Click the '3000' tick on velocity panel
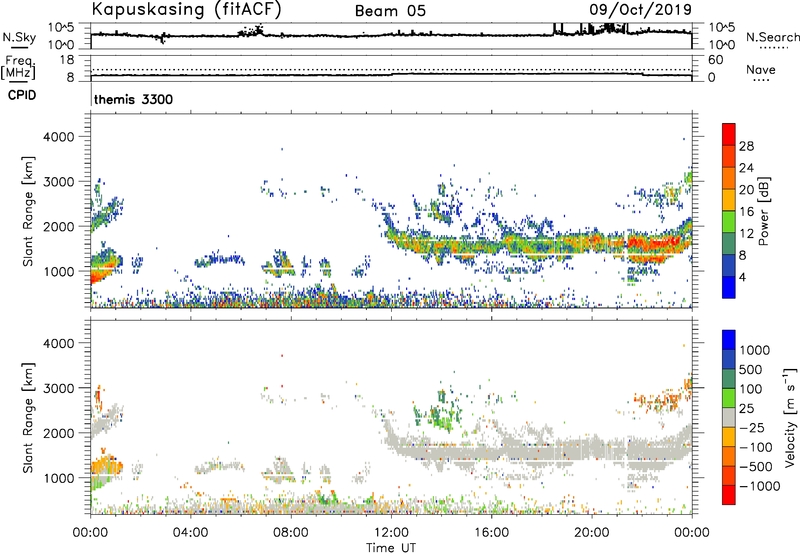This screenshot has height=554, width=800. click(59, 388)
